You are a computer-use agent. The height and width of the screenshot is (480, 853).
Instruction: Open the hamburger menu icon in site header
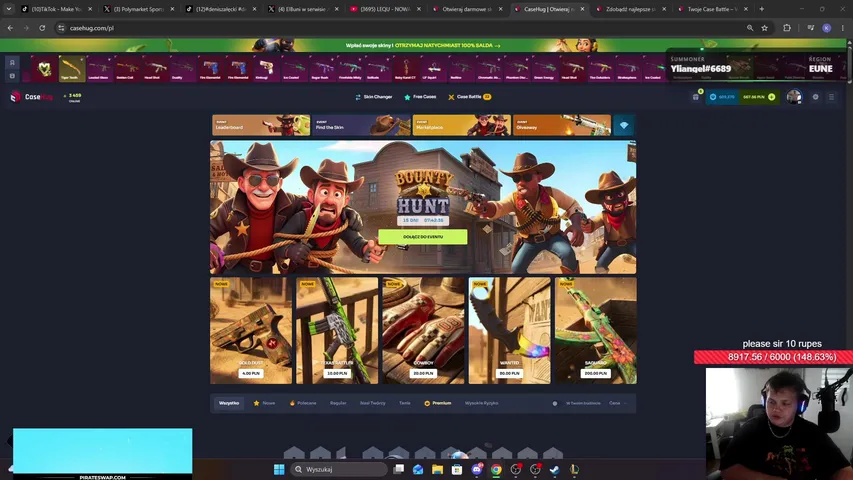click(831, 97)
